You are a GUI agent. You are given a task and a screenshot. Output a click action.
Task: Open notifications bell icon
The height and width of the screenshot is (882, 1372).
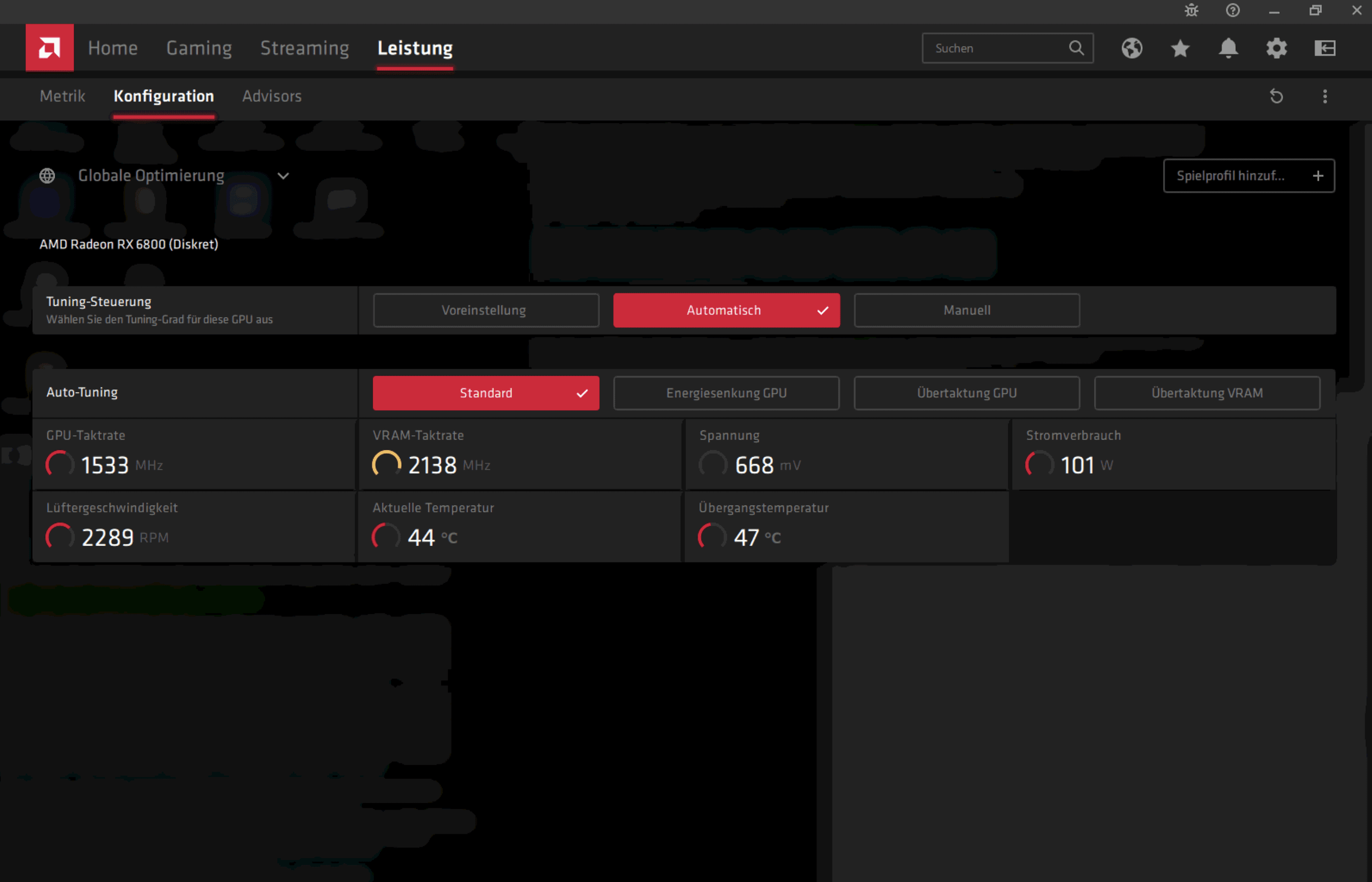pos(1228,48)
